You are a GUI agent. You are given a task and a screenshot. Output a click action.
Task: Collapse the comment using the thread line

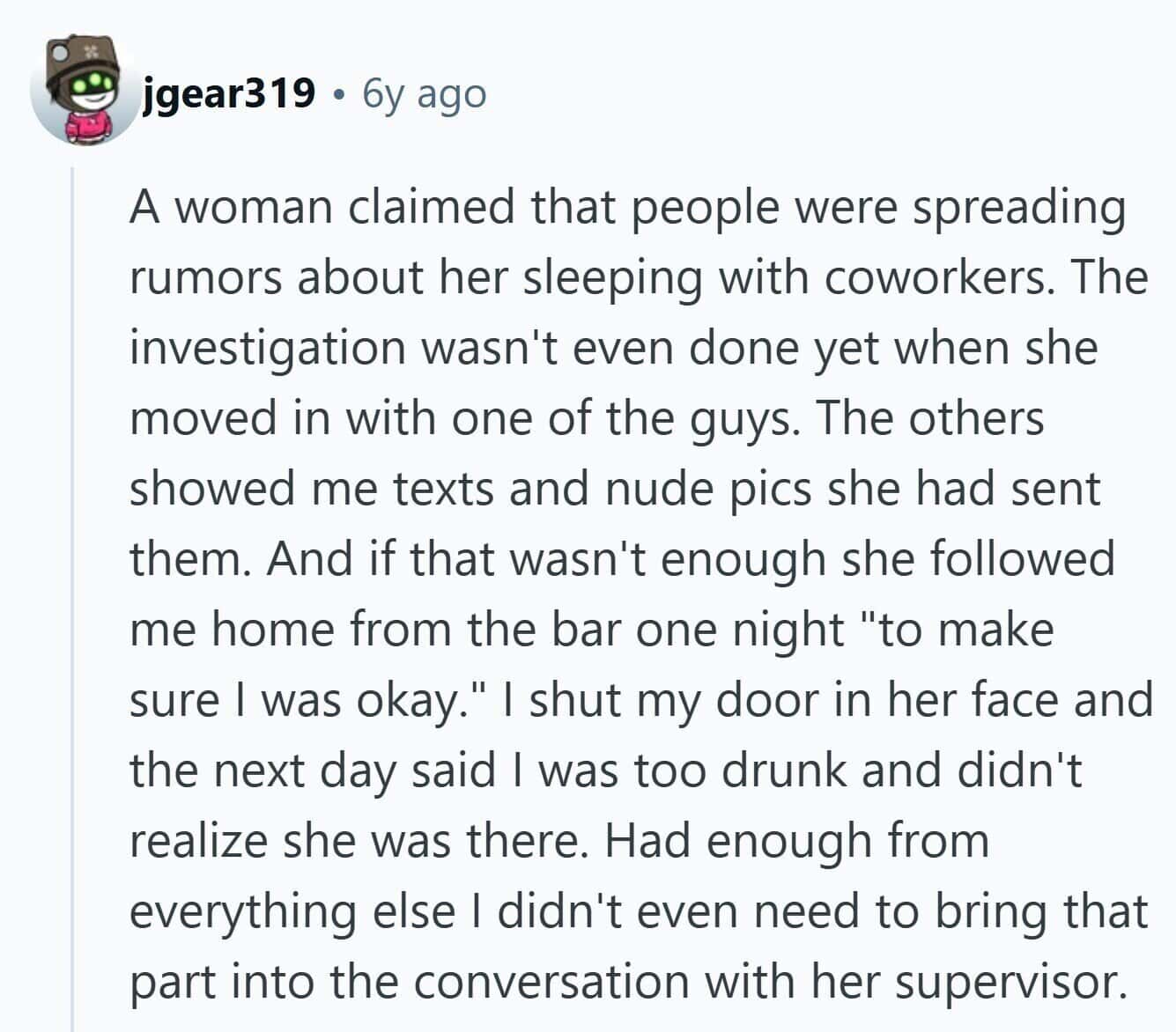(73, 599)
